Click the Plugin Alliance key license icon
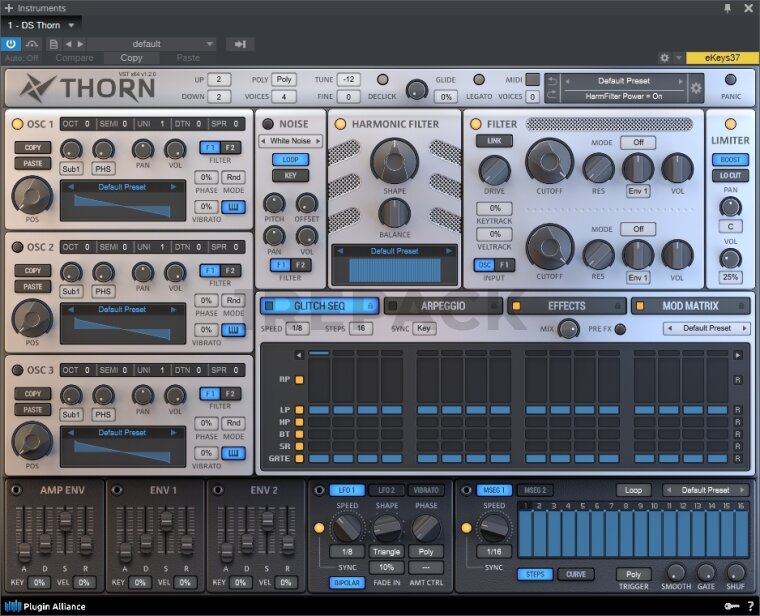Viewport: 760px width, 616px height. point(732,606)
